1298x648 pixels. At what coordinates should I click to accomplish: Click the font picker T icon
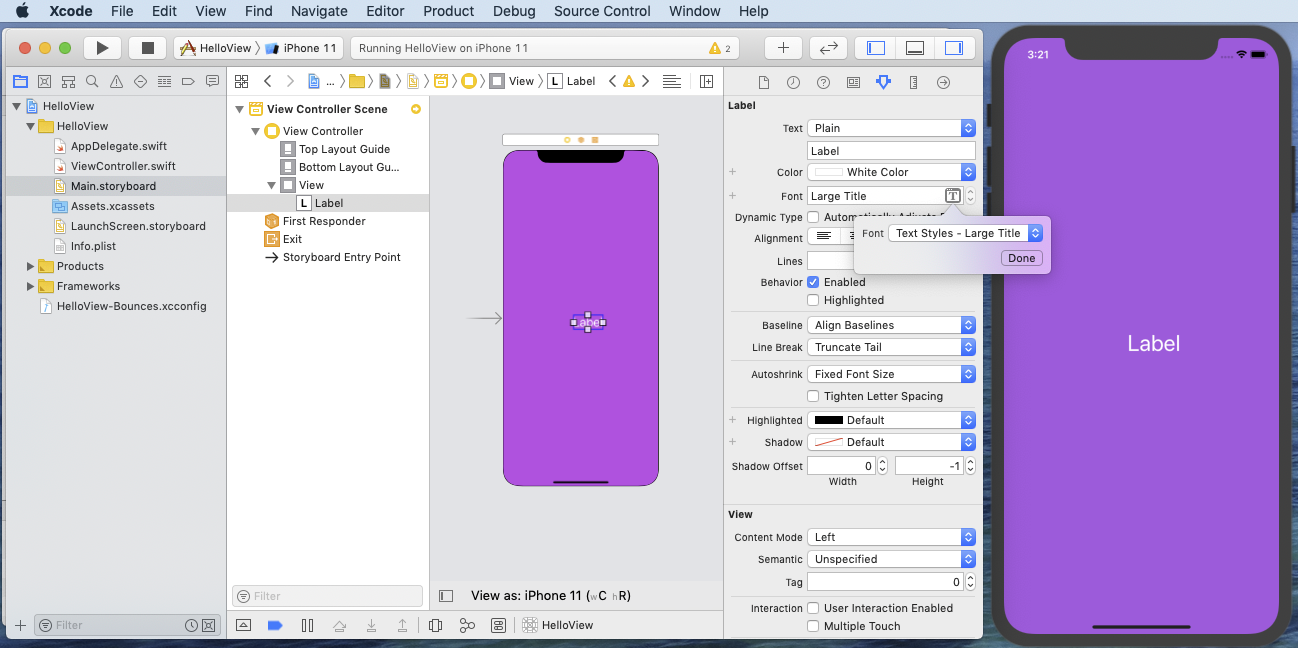953,196
